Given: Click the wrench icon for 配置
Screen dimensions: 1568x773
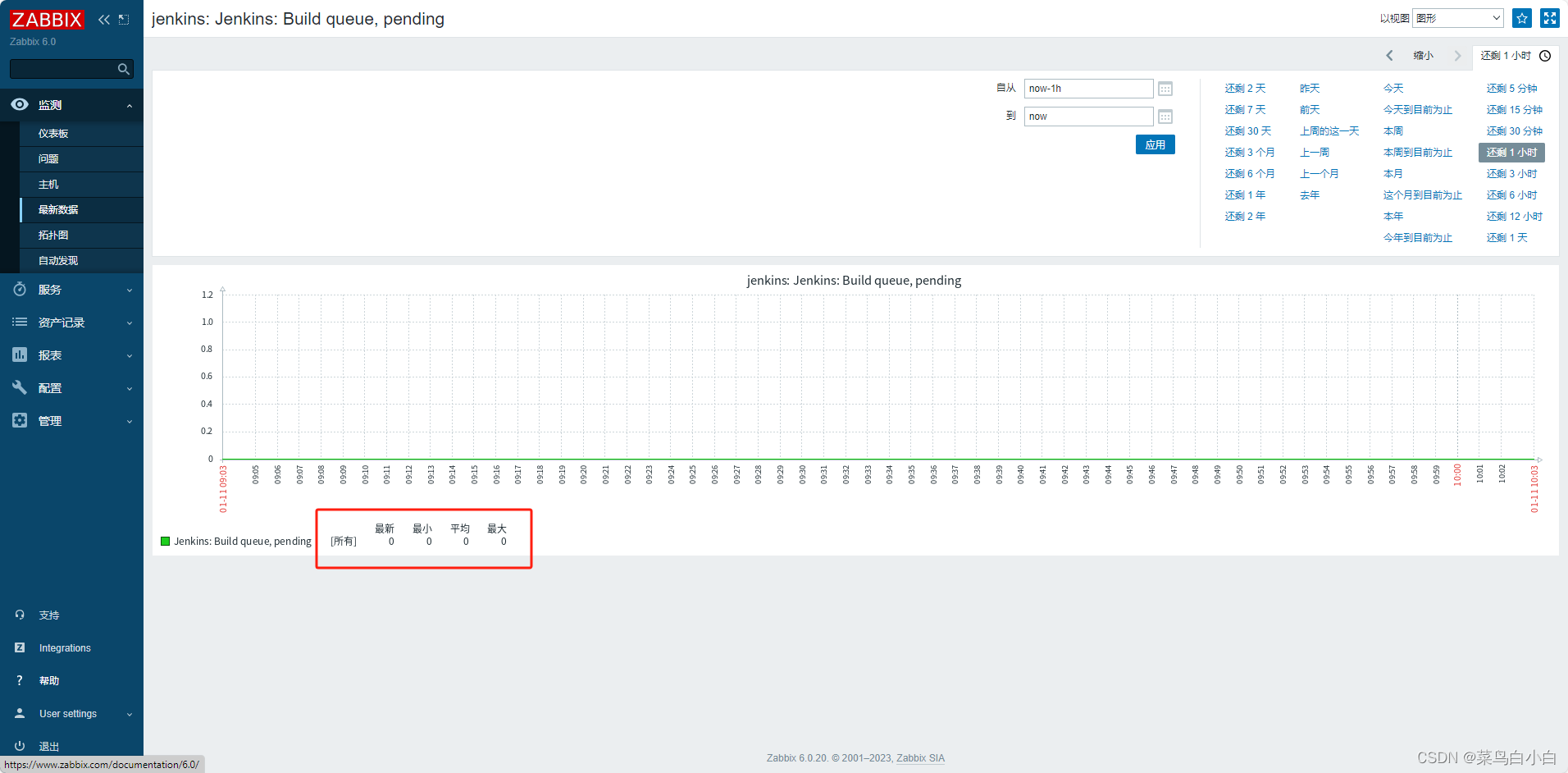Looking at the screenshot, I should (x=20, y=387).
